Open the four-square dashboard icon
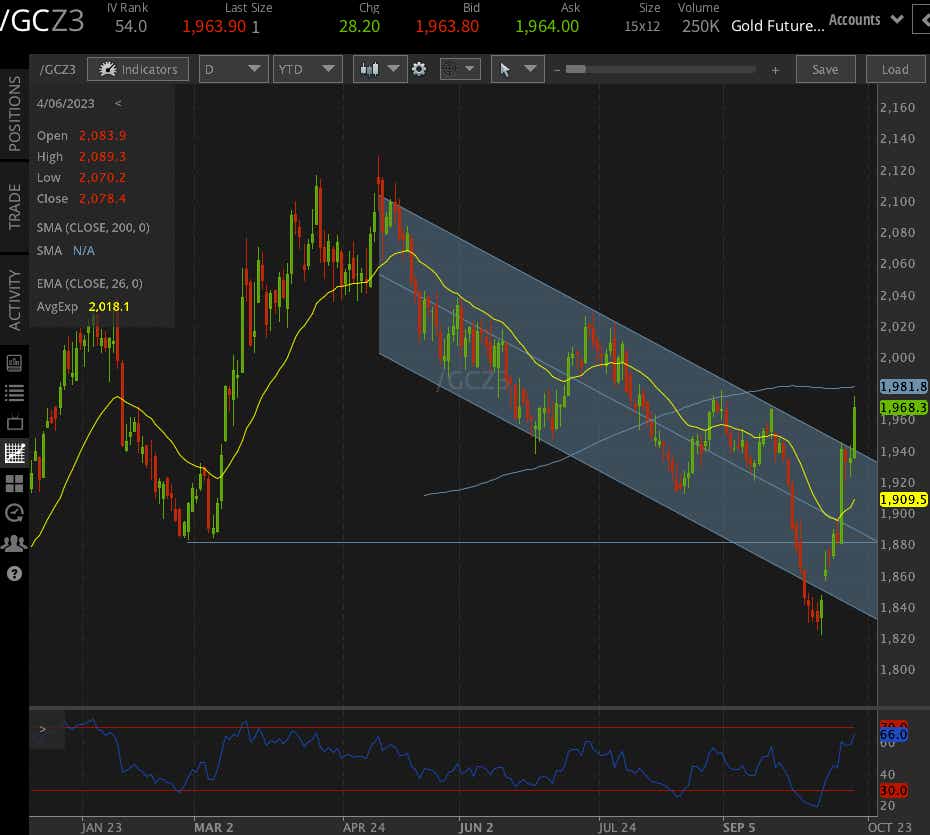Viewport: 930px width, 835px height. point(14,483)
